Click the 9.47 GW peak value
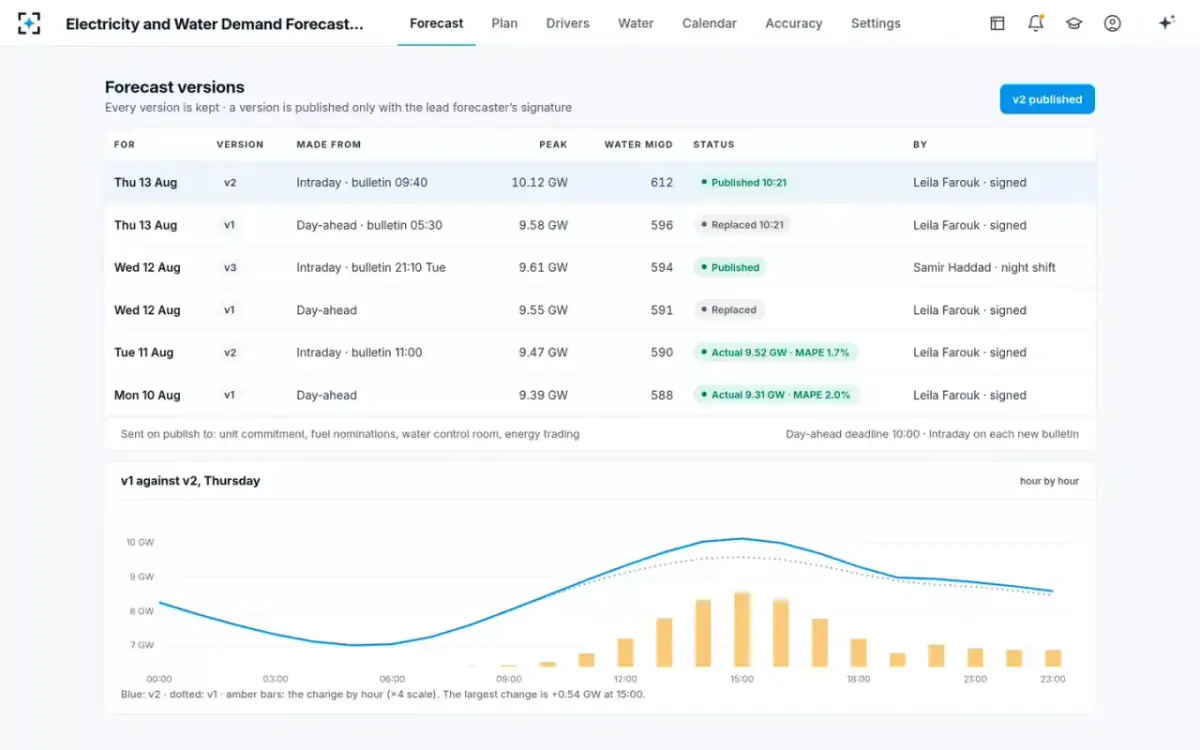Screen dimensions: 1200x750 pyautogui.click(x=543, y=353)
